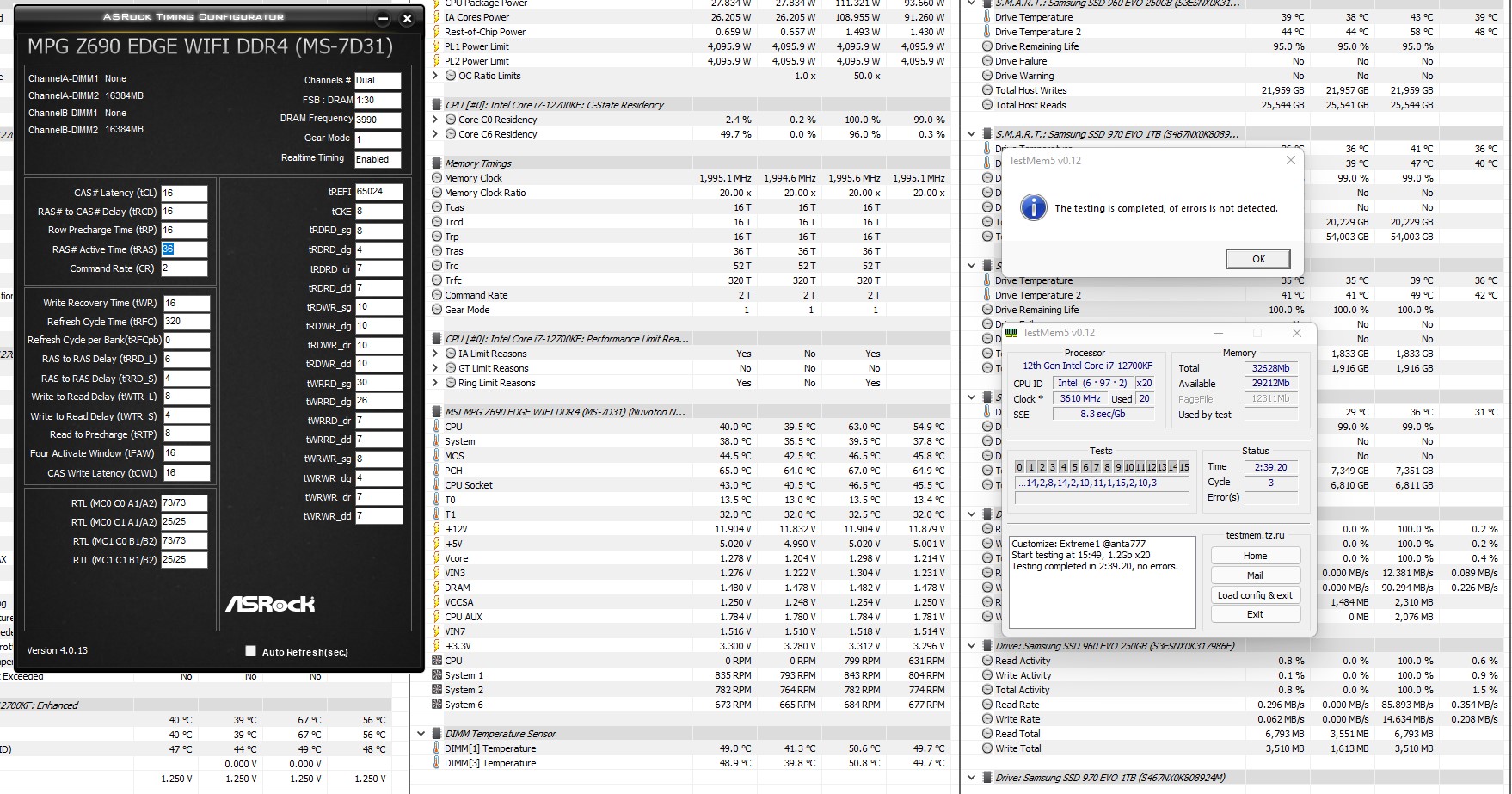Click the fan icon beside System 6
This screenshot has width=1512, height=794.
(x=437, y=705)
